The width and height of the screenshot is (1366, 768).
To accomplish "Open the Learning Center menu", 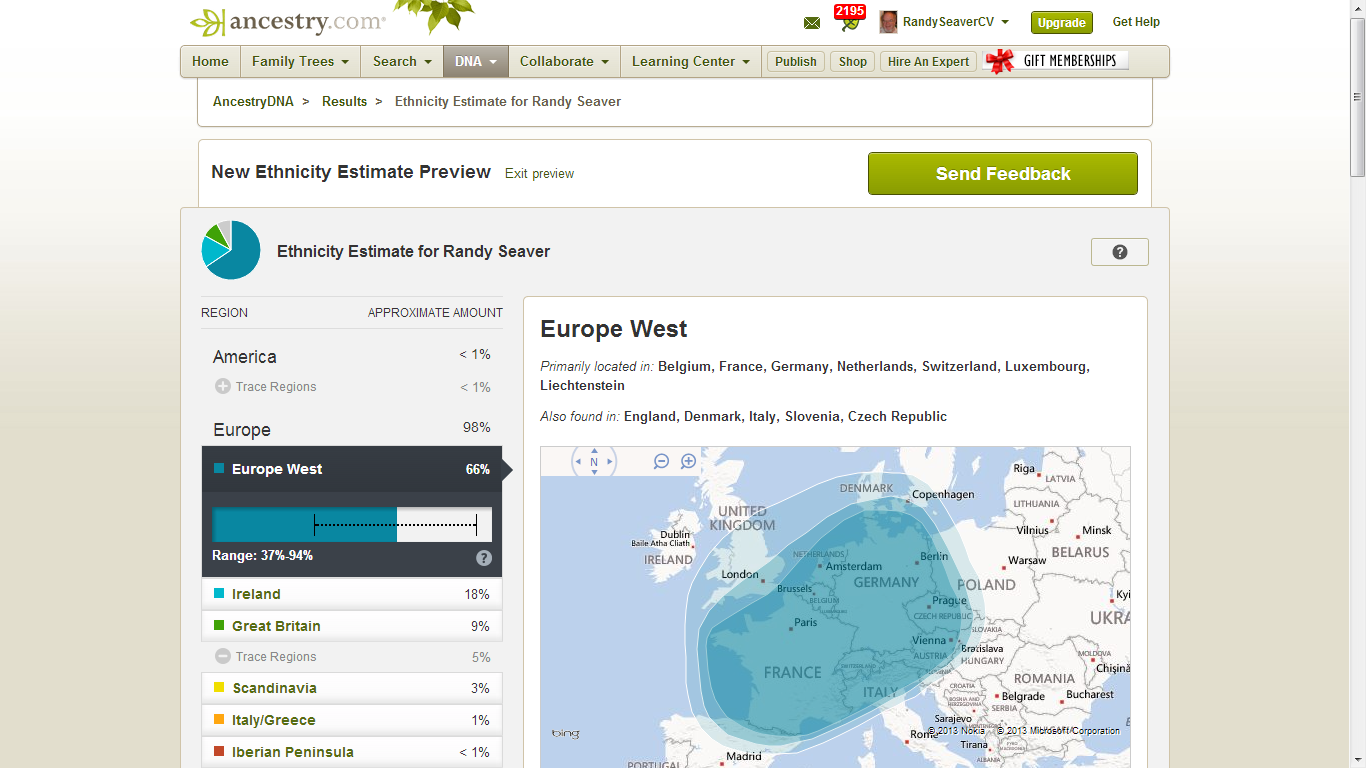I will [x=690, y=61].
